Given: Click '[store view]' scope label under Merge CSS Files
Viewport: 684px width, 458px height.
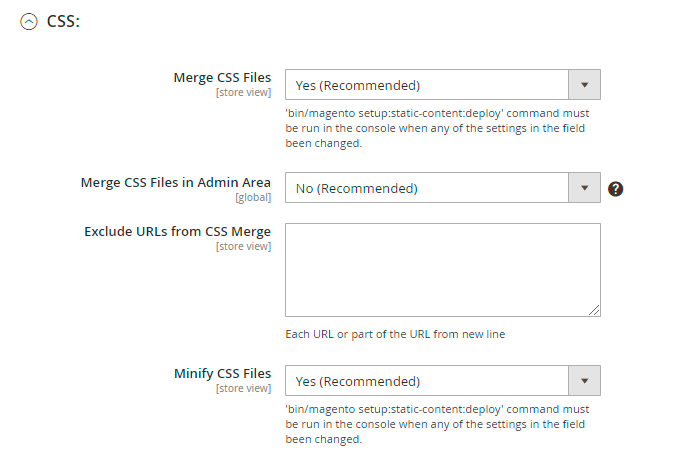Looking at the screenshot, I should pyautogui.click(x=243, y=93).
